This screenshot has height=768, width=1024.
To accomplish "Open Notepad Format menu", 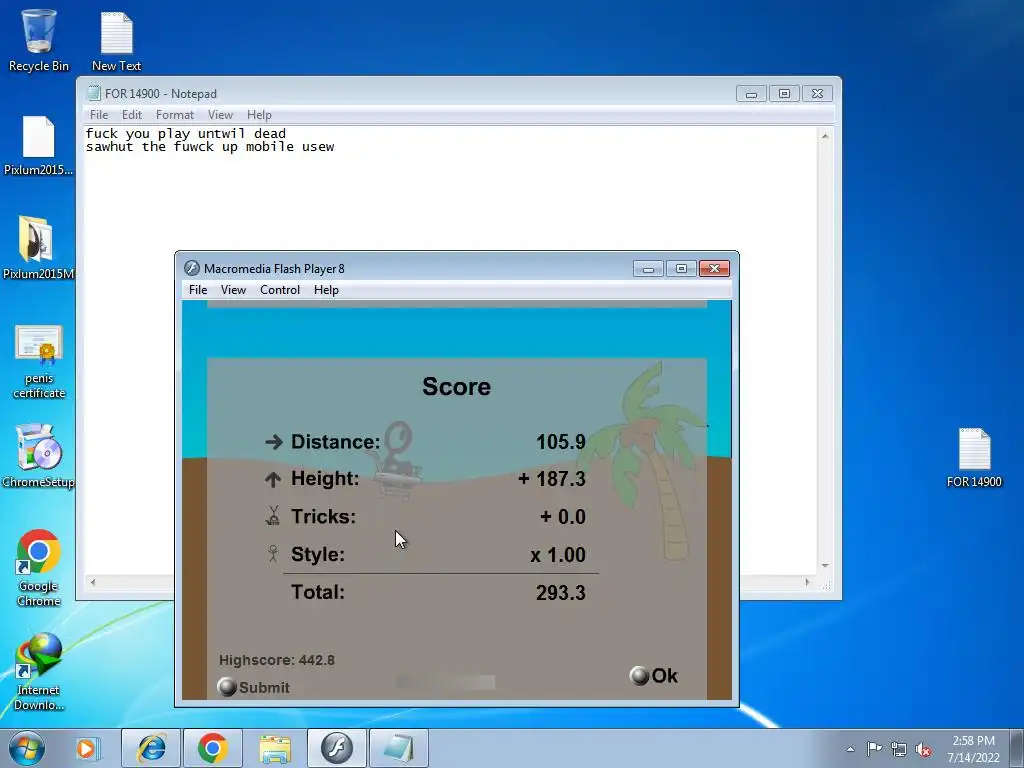I will [x=174, y=115].
